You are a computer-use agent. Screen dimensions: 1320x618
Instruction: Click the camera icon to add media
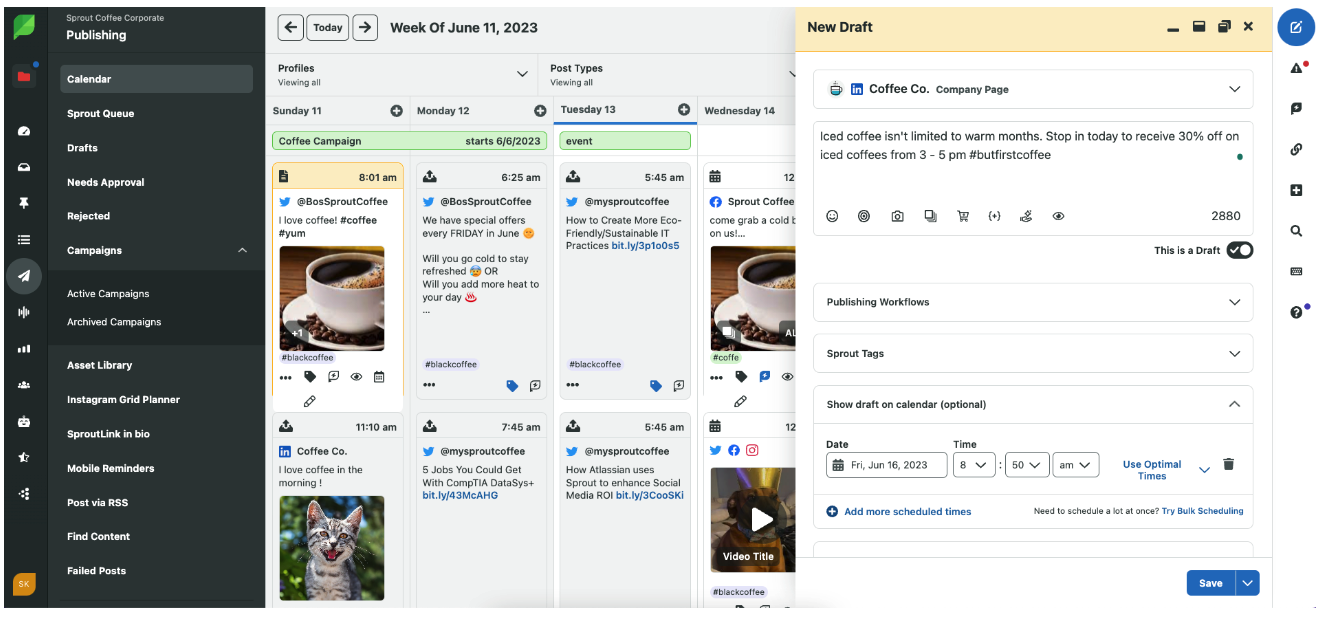(898, 216)
